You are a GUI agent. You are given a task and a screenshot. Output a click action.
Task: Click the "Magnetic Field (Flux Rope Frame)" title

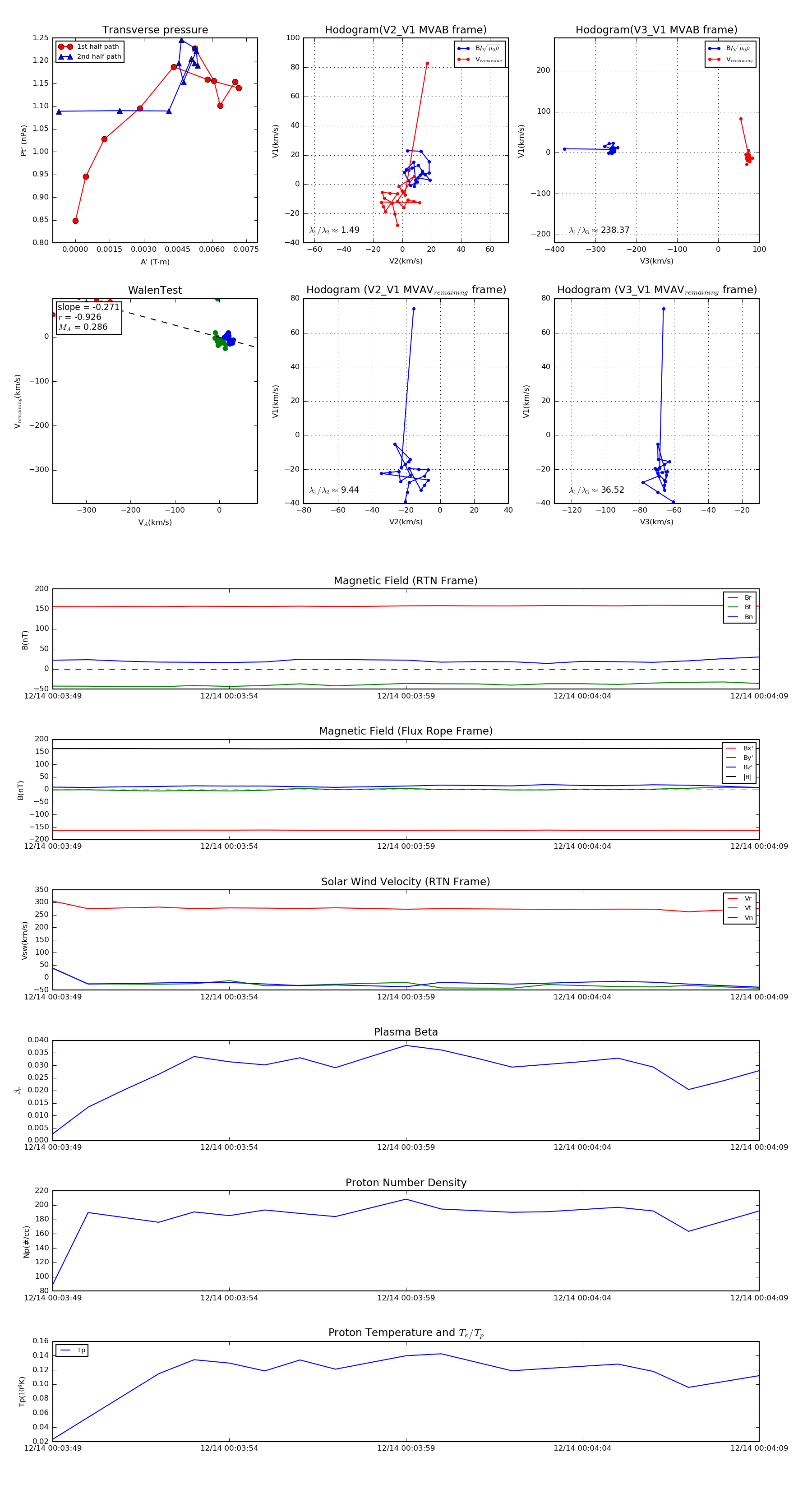406,731
